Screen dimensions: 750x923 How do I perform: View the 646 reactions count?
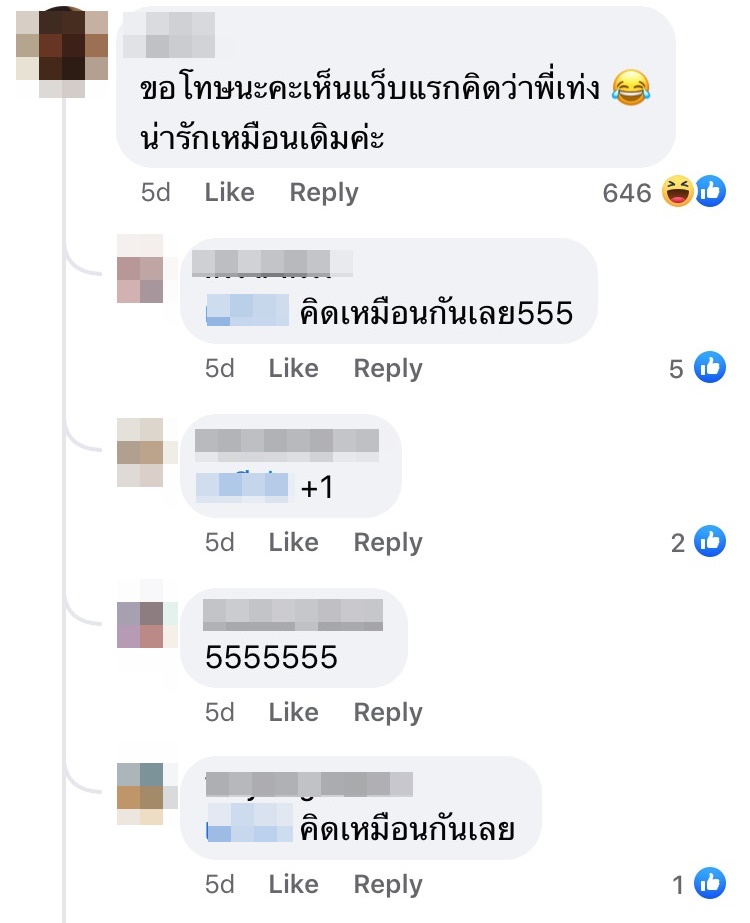click(x=627, y=192)
